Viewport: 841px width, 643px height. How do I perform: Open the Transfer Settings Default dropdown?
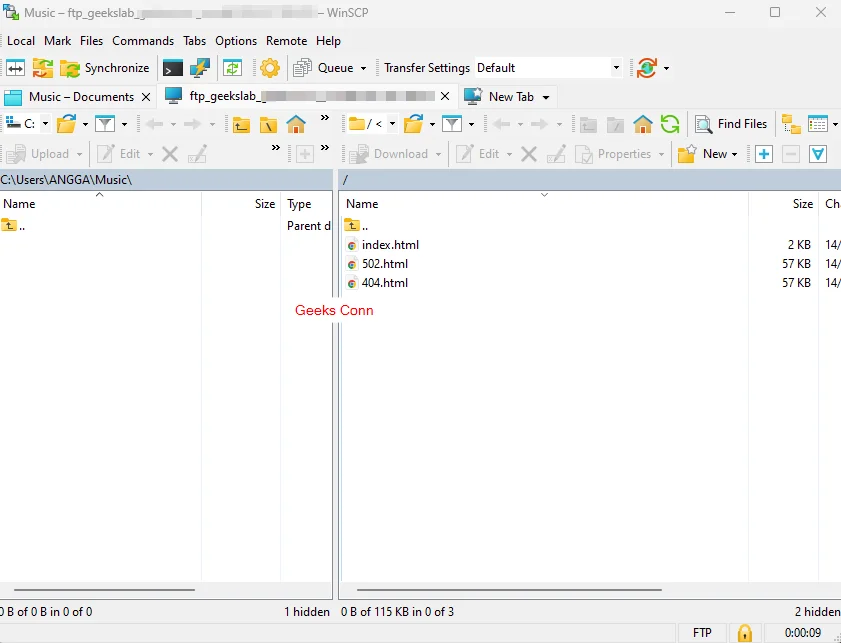point(617,68)
